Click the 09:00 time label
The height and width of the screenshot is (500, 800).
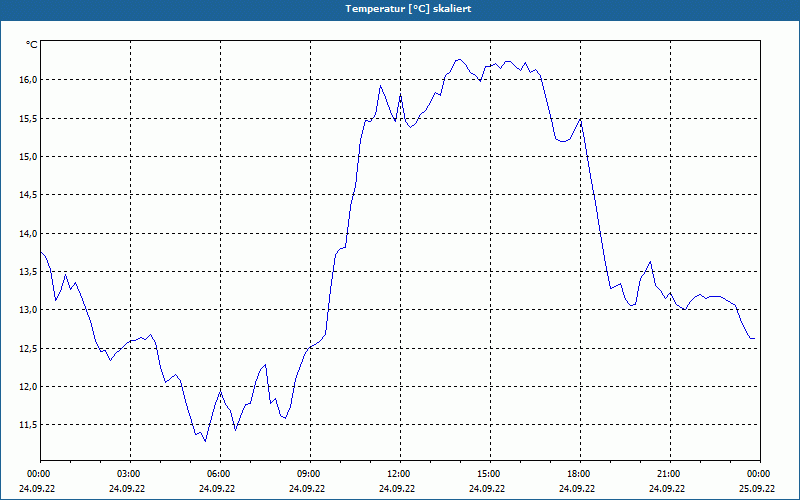click(310, 474)
